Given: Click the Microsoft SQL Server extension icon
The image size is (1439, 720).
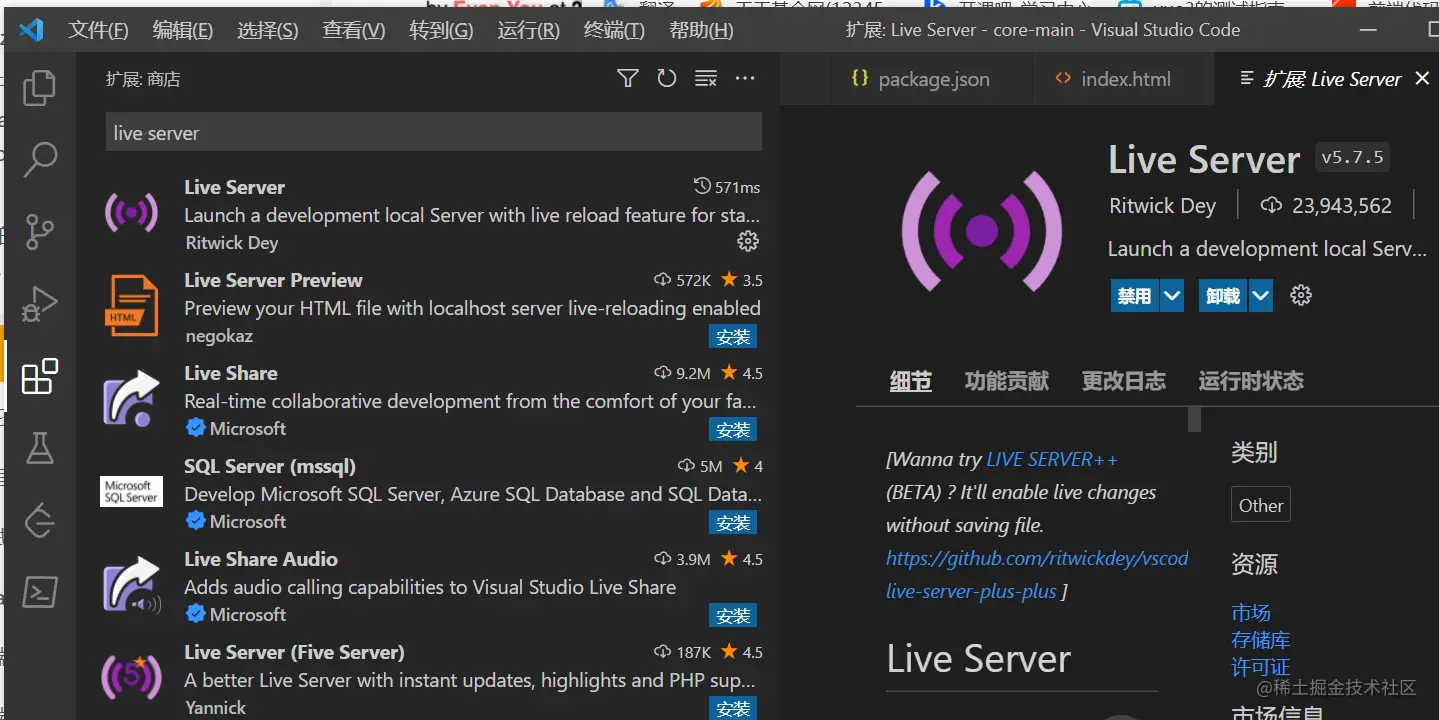Looking at the screenshot, I should [132, 492].
